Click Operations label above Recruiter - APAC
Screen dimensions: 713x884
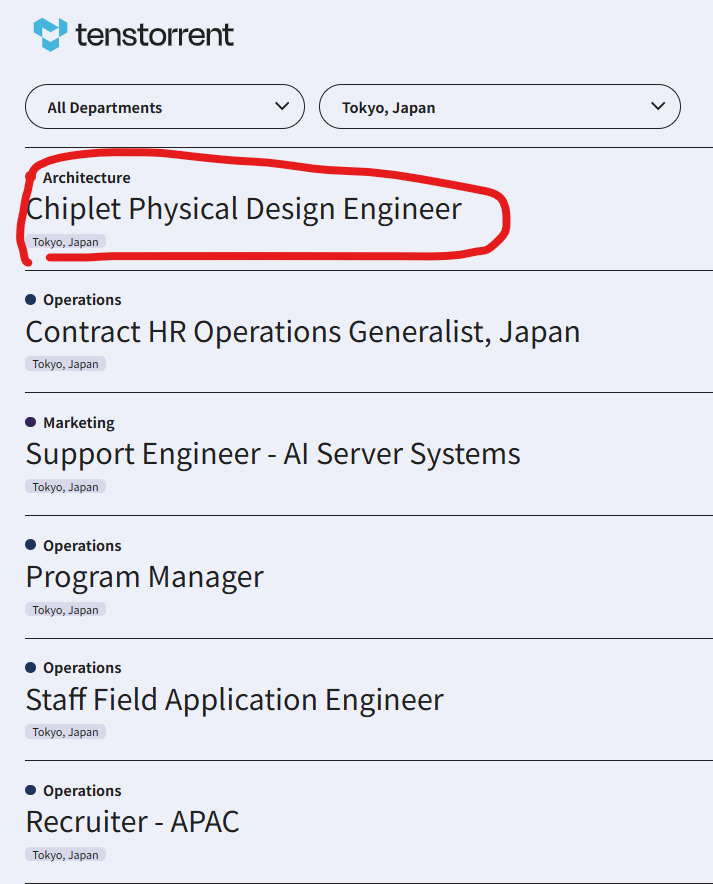pyautogui.click(x=82, y=790)
